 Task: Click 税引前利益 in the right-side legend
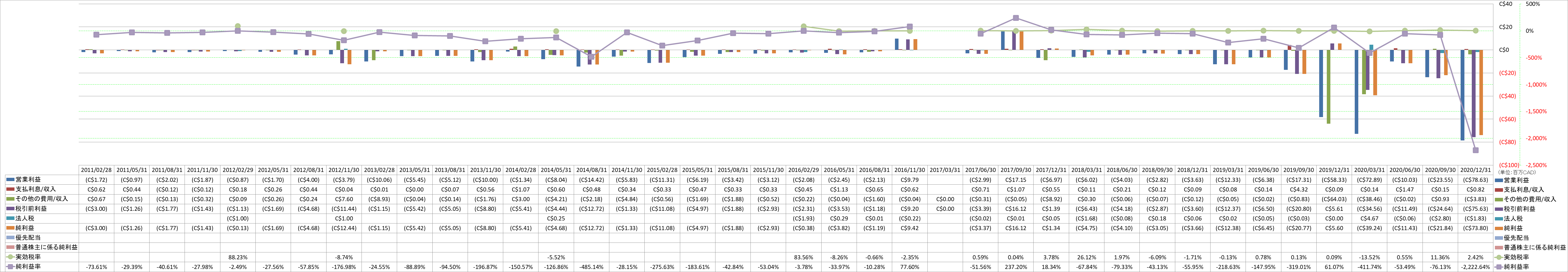point(1519,209)
